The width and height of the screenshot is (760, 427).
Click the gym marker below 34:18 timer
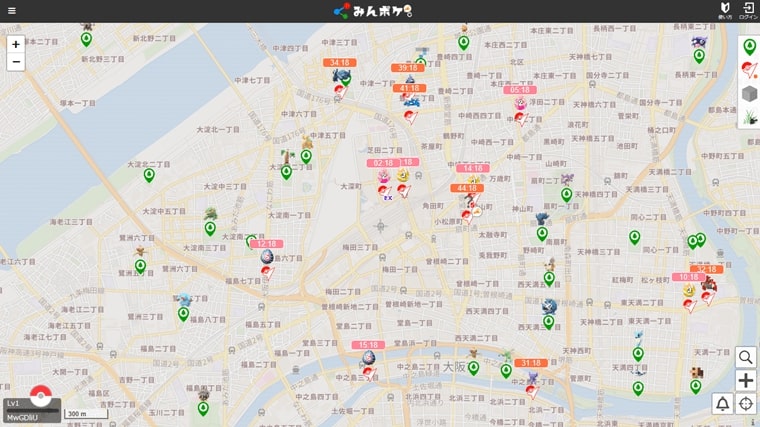point(341,91)
